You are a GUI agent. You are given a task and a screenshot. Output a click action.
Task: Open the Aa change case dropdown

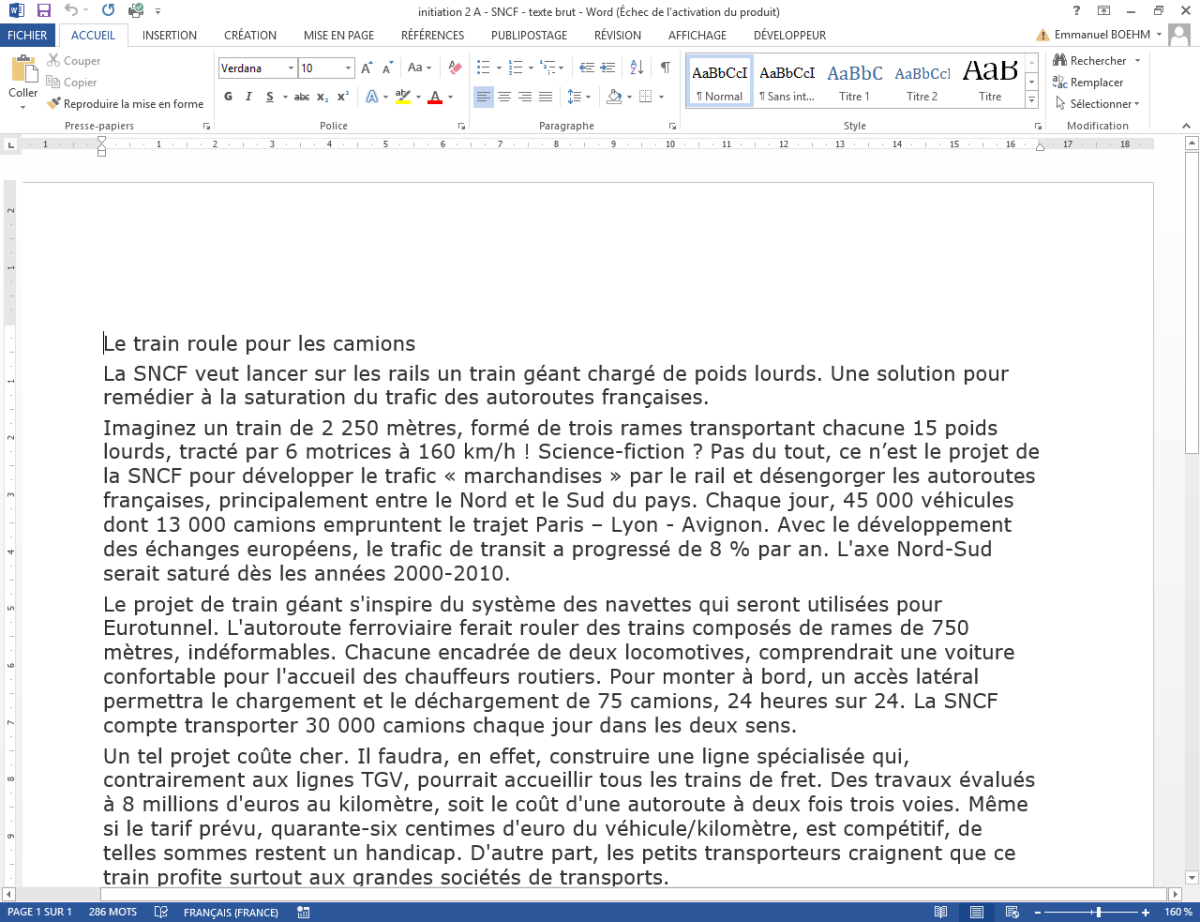point(421,68)
